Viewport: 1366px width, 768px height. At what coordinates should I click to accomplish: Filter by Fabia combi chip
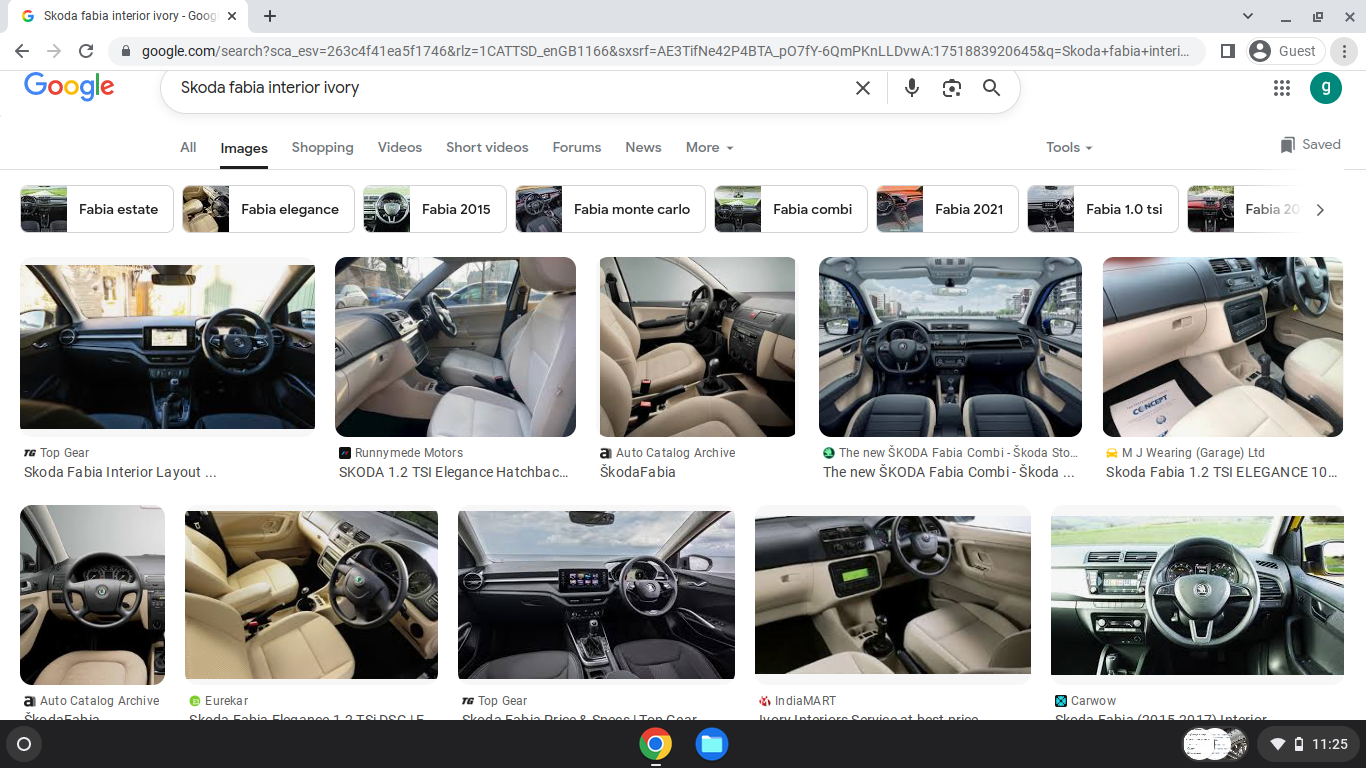[x=791, y=209]
